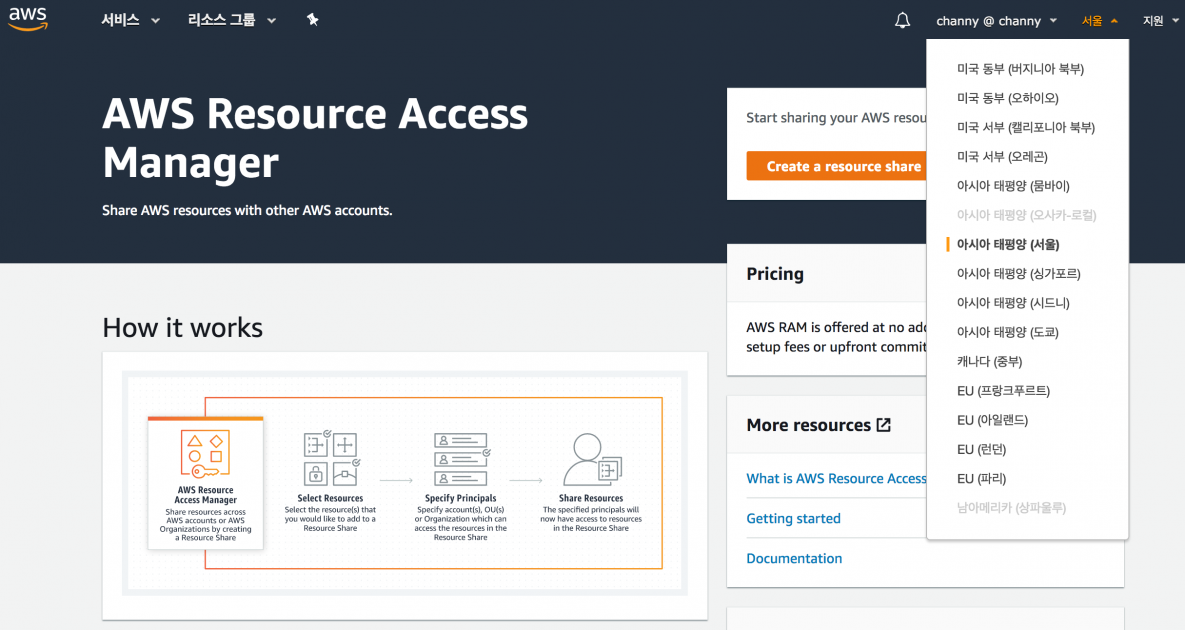This screenshot has width=1185, height=630.
Task: Open More resources external link icon
Action: click(883, 423)
